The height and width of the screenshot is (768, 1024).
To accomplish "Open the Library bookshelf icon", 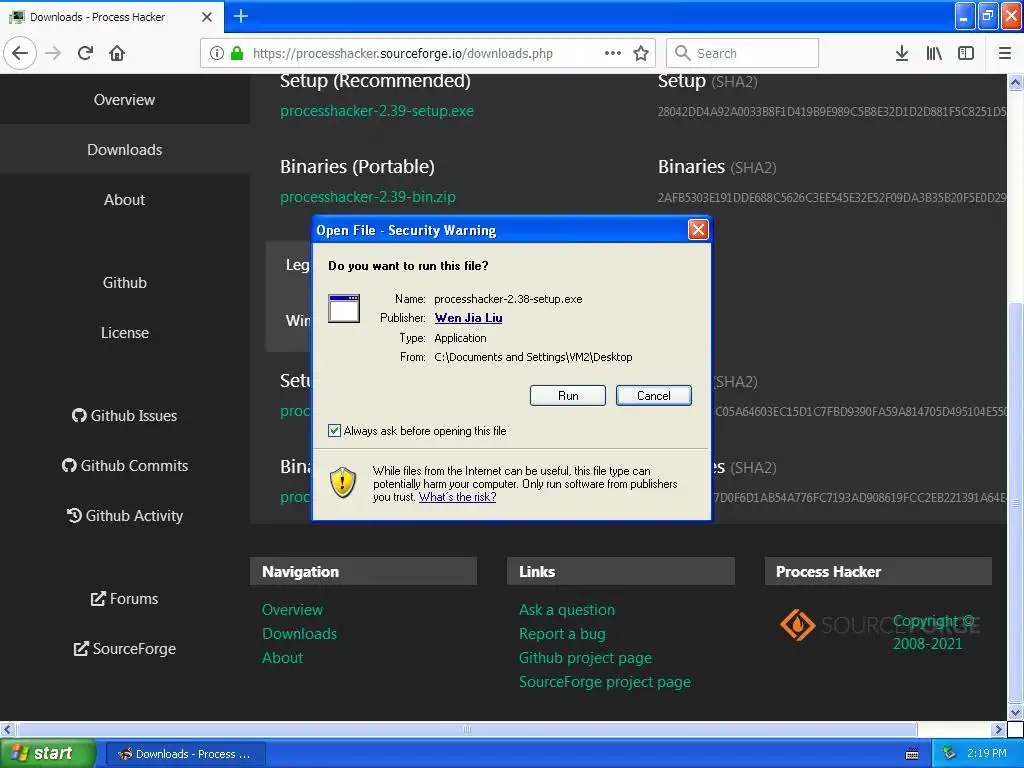I will [934, 53].
